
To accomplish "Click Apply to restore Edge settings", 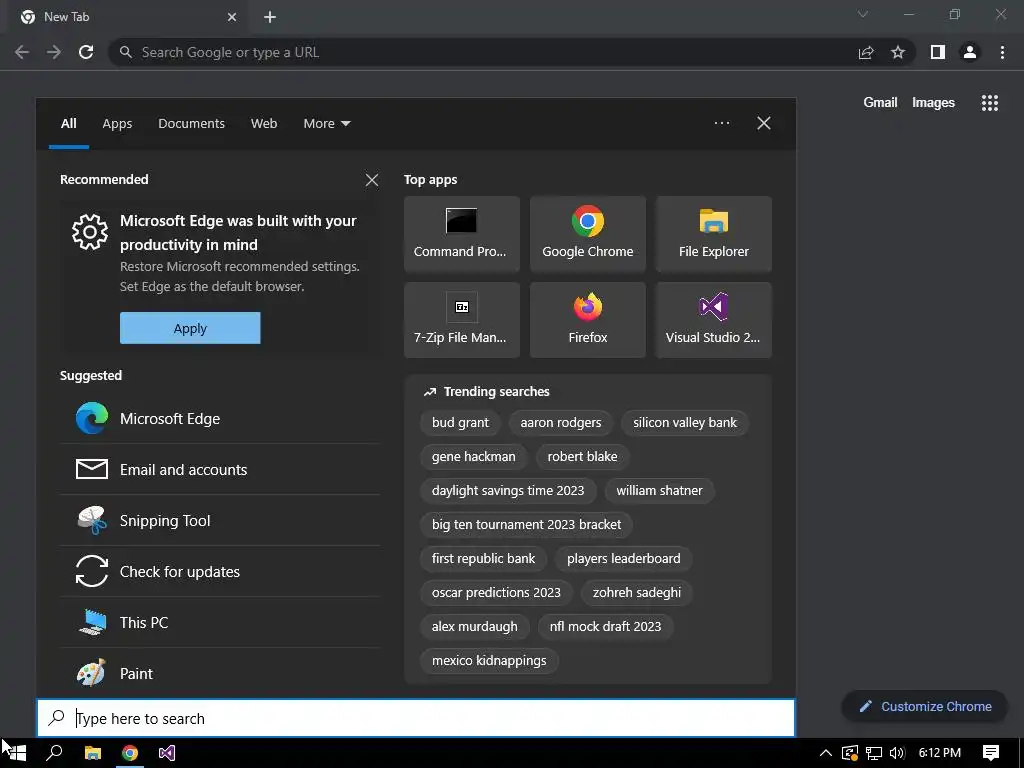I will coord(190,328).
